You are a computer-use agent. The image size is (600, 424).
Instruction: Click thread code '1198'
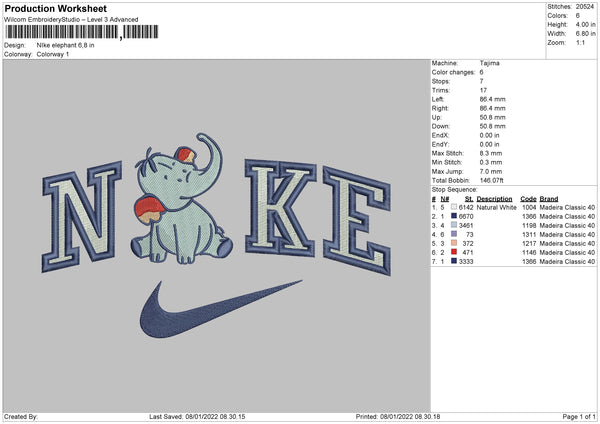coord(529,225)
